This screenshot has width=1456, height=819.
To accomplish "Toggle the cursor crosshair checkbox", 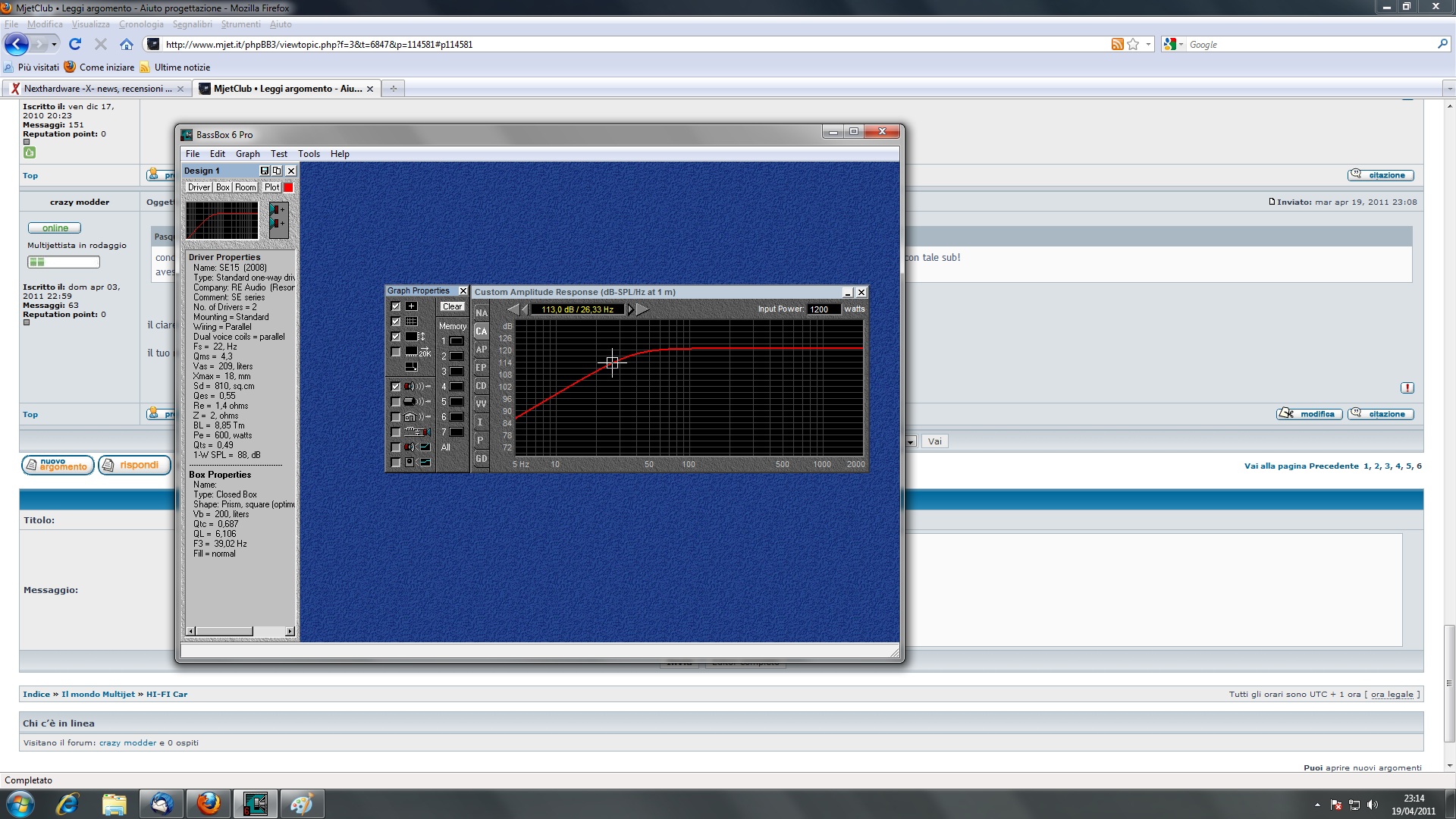I will coord(395,306).
